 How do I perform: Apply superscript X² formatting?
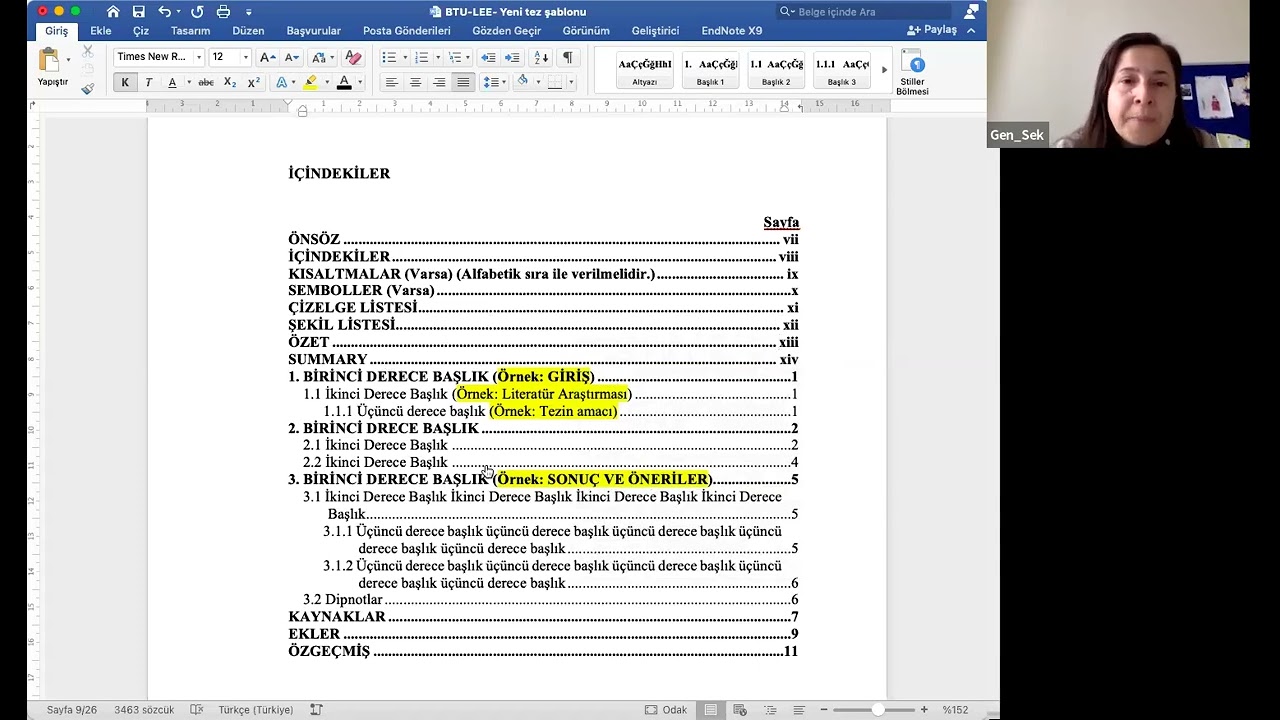pyautogui.click(x=254, y=82)
